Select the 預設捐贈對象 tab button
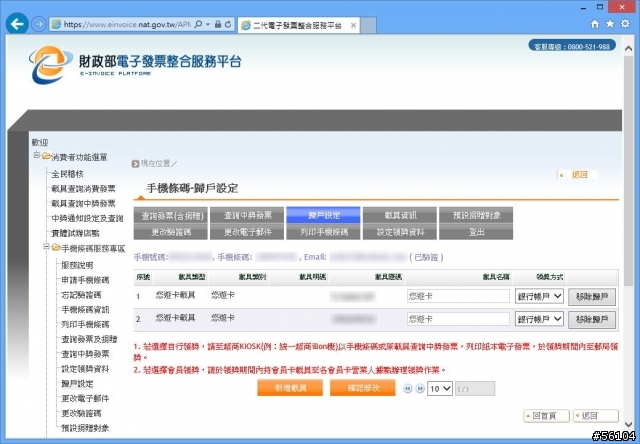The width and height of the screenshot is (640, 444). (476, 215)
